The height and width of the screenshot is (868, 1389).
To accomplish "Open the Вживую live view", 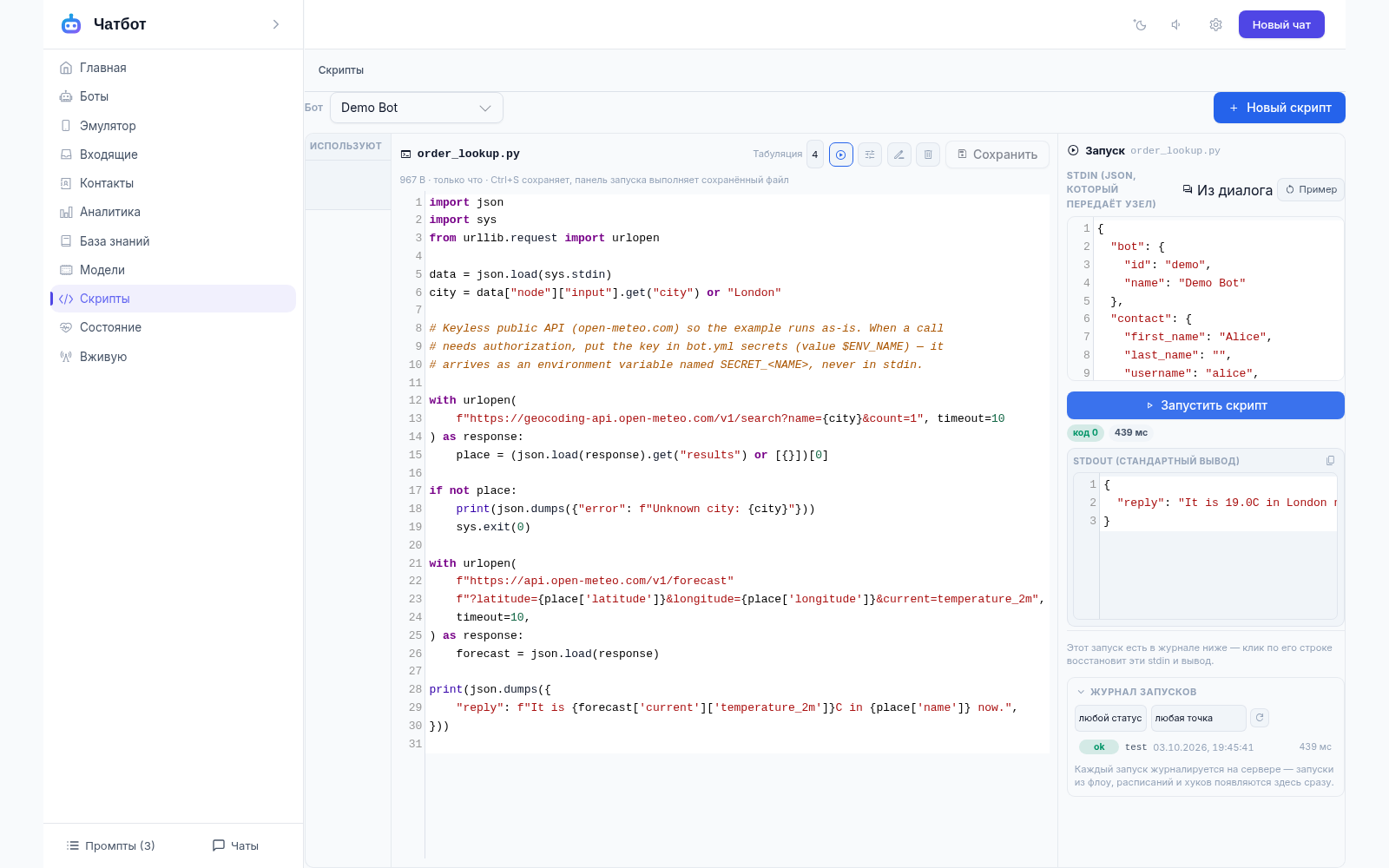I will (x=173, y=357).
